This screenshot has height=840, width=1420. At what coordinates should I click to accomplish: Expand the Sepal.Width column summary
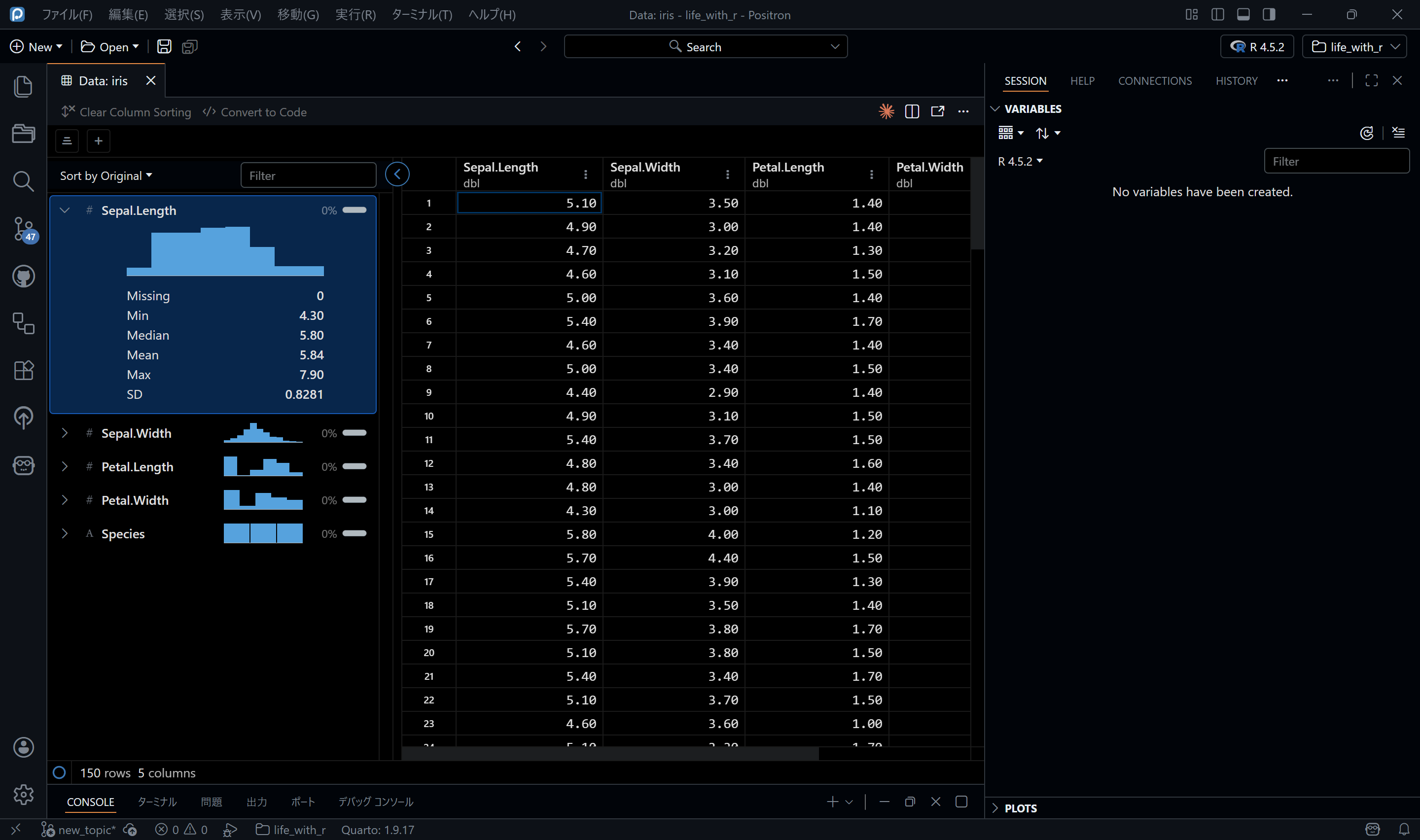pos(65,433)
